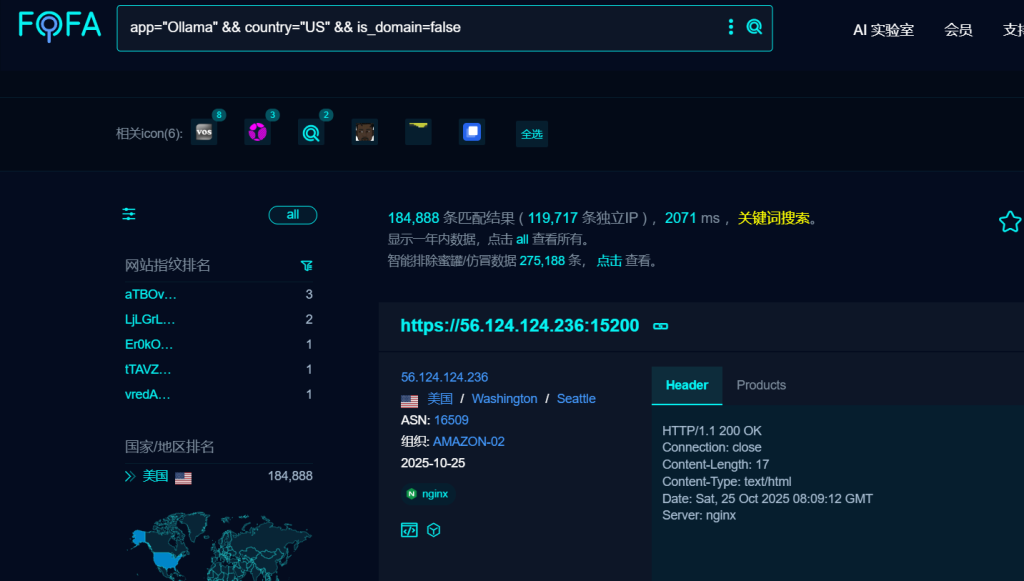Toggle 全选 to select all related icons

tap(531, 133)
